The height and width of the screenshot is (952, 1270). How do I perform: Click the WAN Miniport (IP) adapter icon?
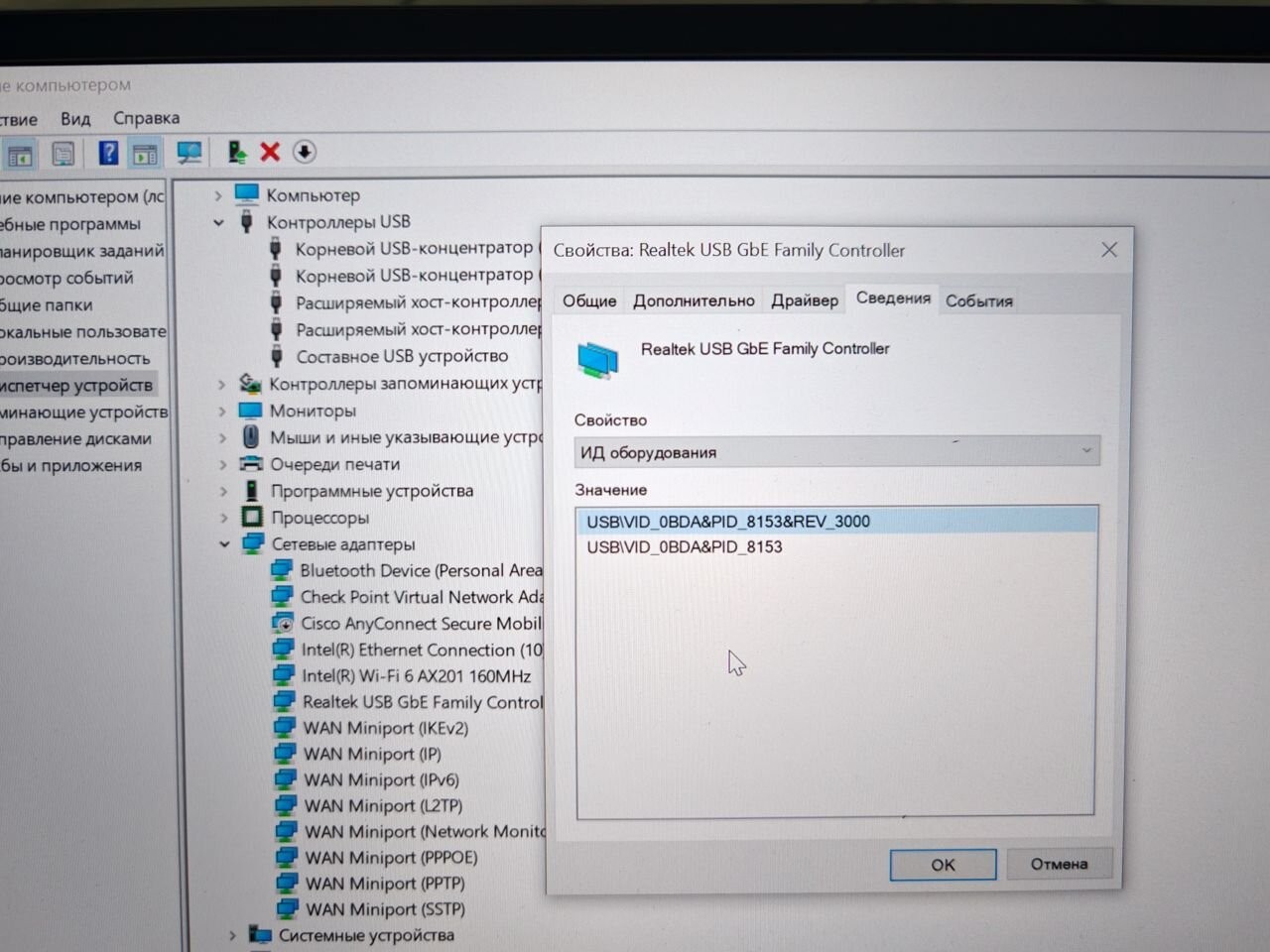click(285, 754)
